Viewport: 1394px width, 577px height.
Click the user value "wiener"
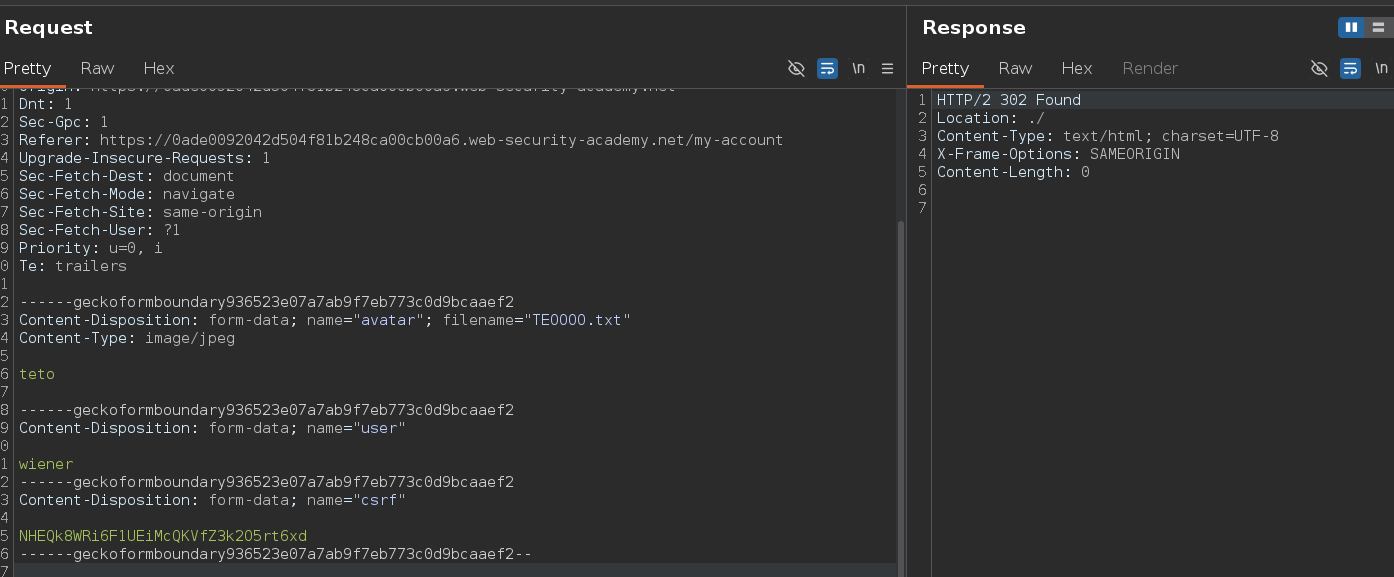click(46, 464)
